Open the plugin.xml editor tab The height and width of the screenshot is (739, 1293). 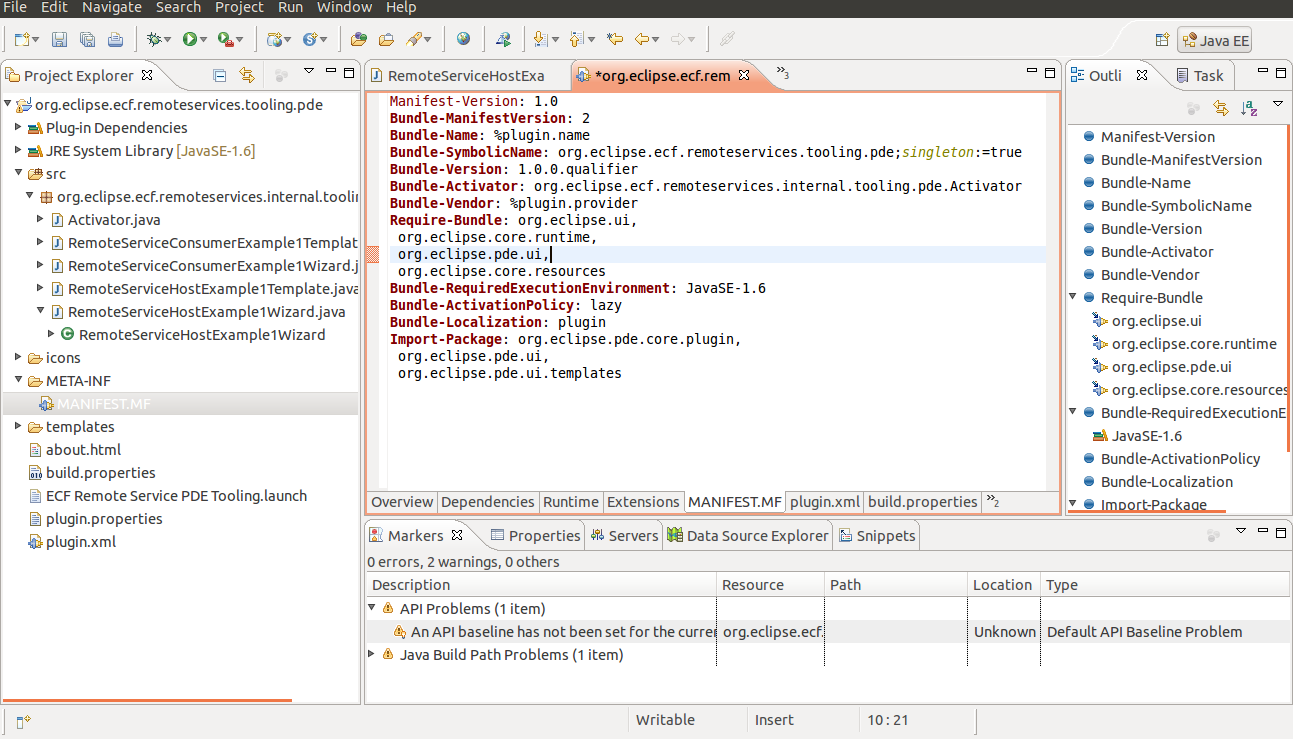(825, 502)
